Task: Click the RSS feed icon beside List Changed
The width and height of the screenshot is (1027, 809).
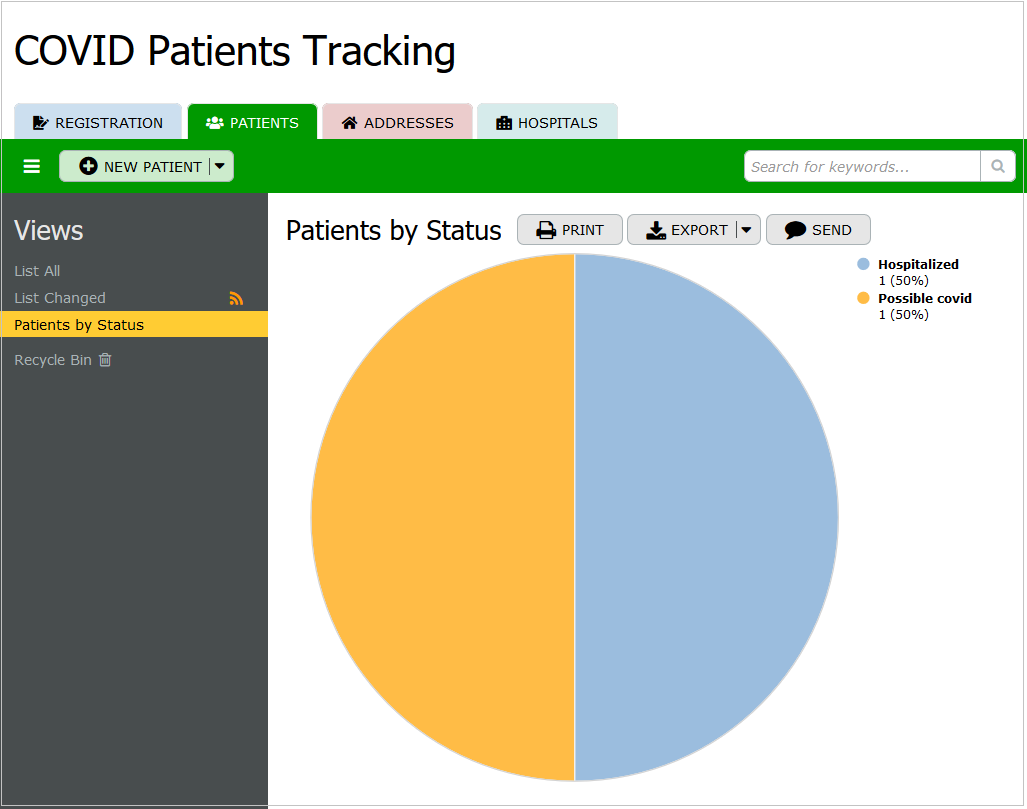Action: coord(236,298)
